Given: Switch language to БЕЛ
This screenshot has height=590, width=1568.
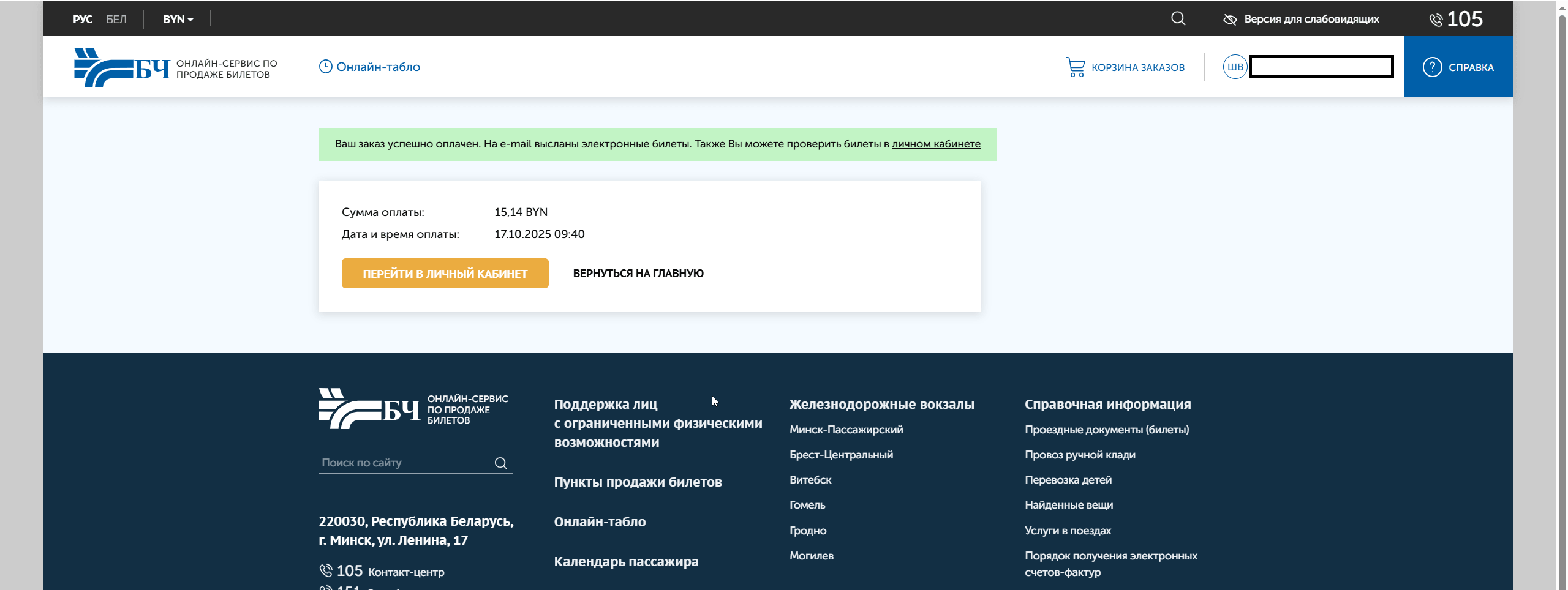Looking at the screenshot, I should (116, 20).
